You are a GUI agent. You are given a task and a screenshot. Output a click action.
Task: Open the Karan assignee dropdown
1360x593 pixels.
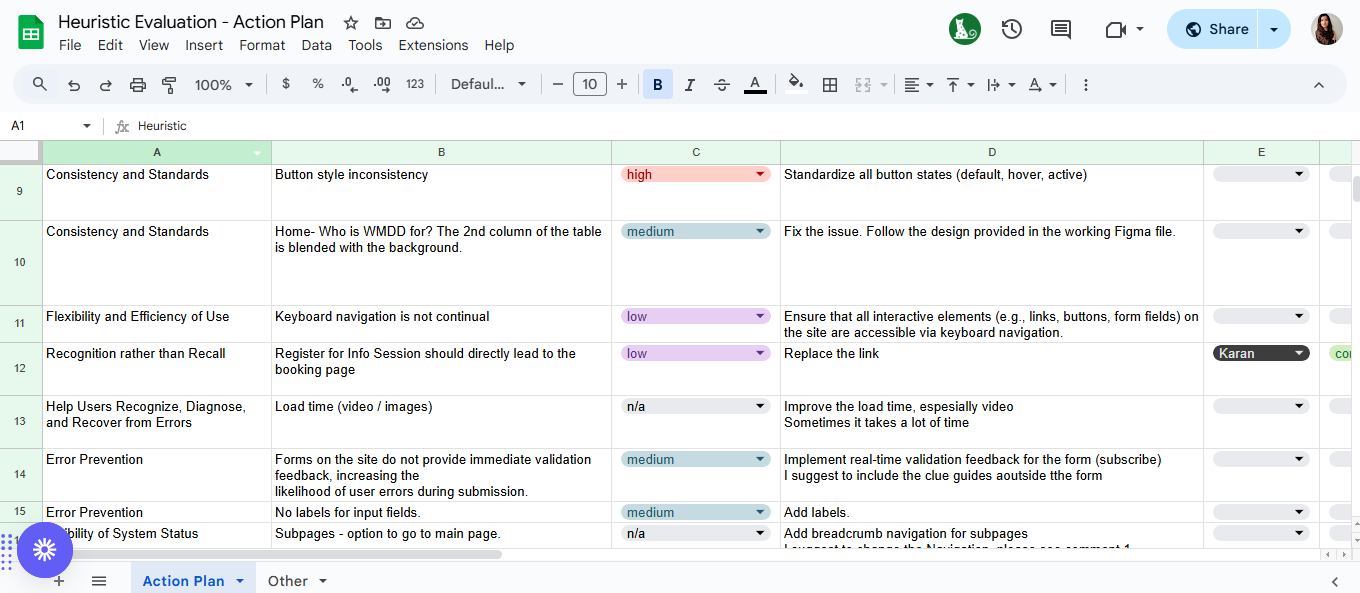(1261, 353)
